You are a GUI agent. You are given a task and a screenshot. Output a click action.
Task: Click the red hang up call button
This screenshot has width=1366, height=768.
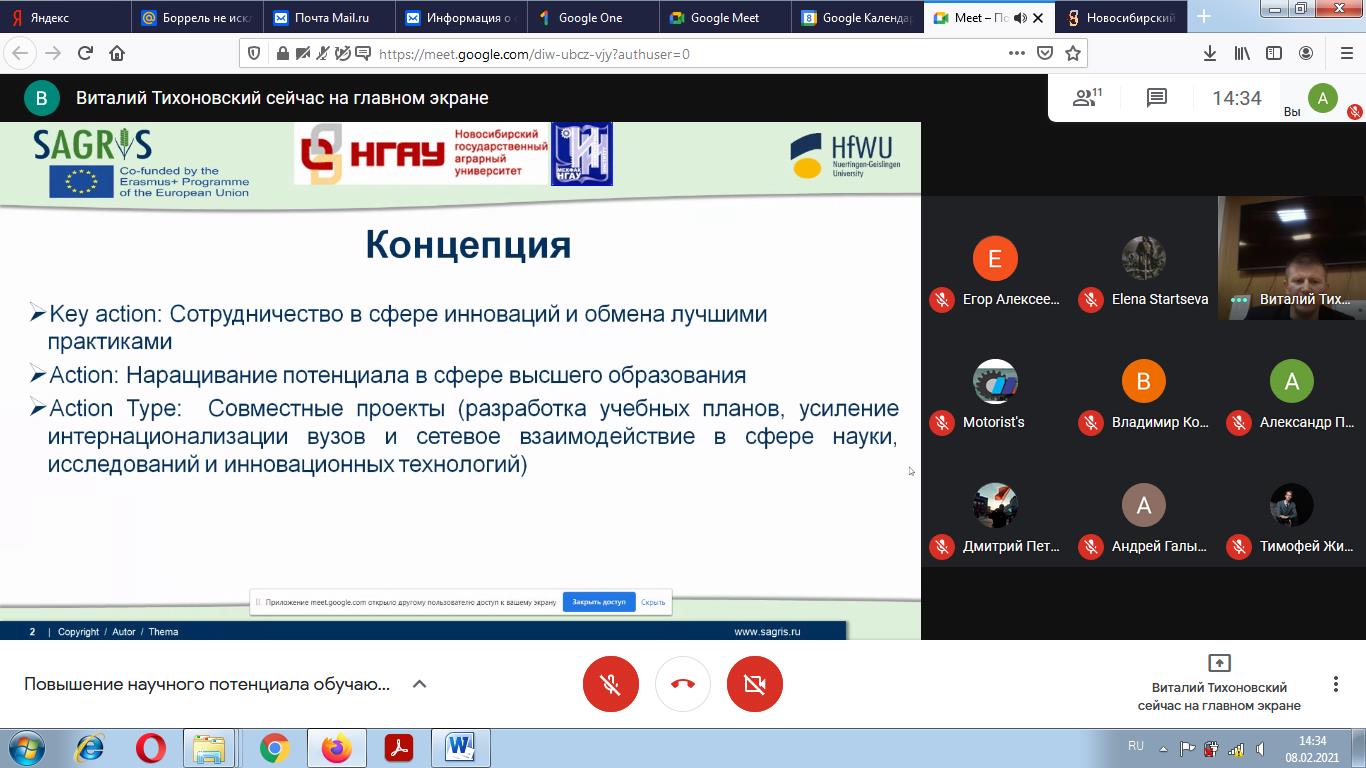pos(683,684)
